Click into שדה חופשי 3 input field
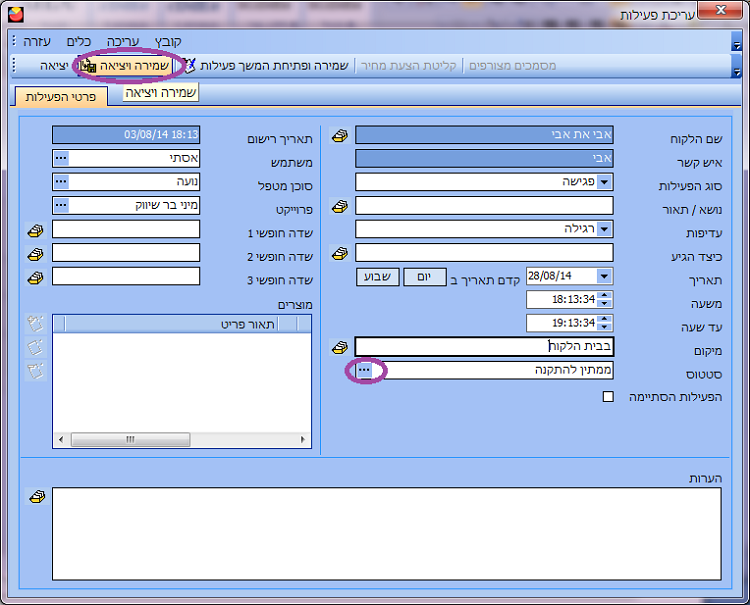The height and width of the screenshot is (605, 750). click(x=126, y=276)
